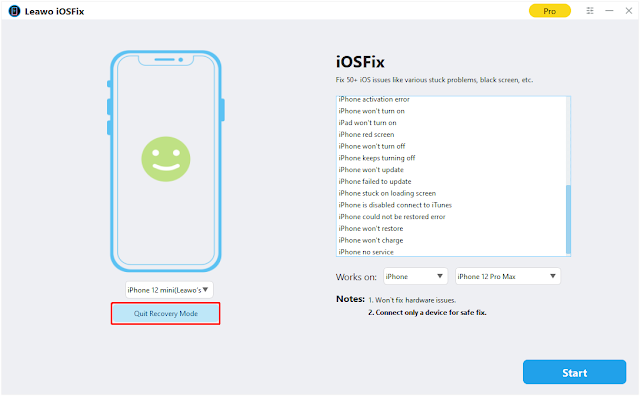The height and width of the screenshot is (396, 640).
Task: Select 'iPhone could not be restored error'
Action: tap(392, 217)
